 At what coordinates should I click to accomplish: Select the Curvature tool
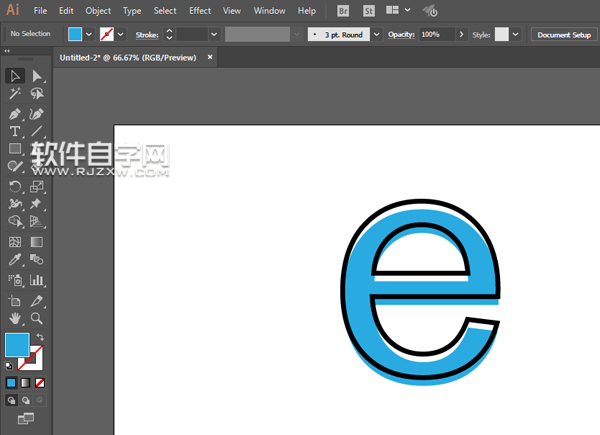[37, 114]
